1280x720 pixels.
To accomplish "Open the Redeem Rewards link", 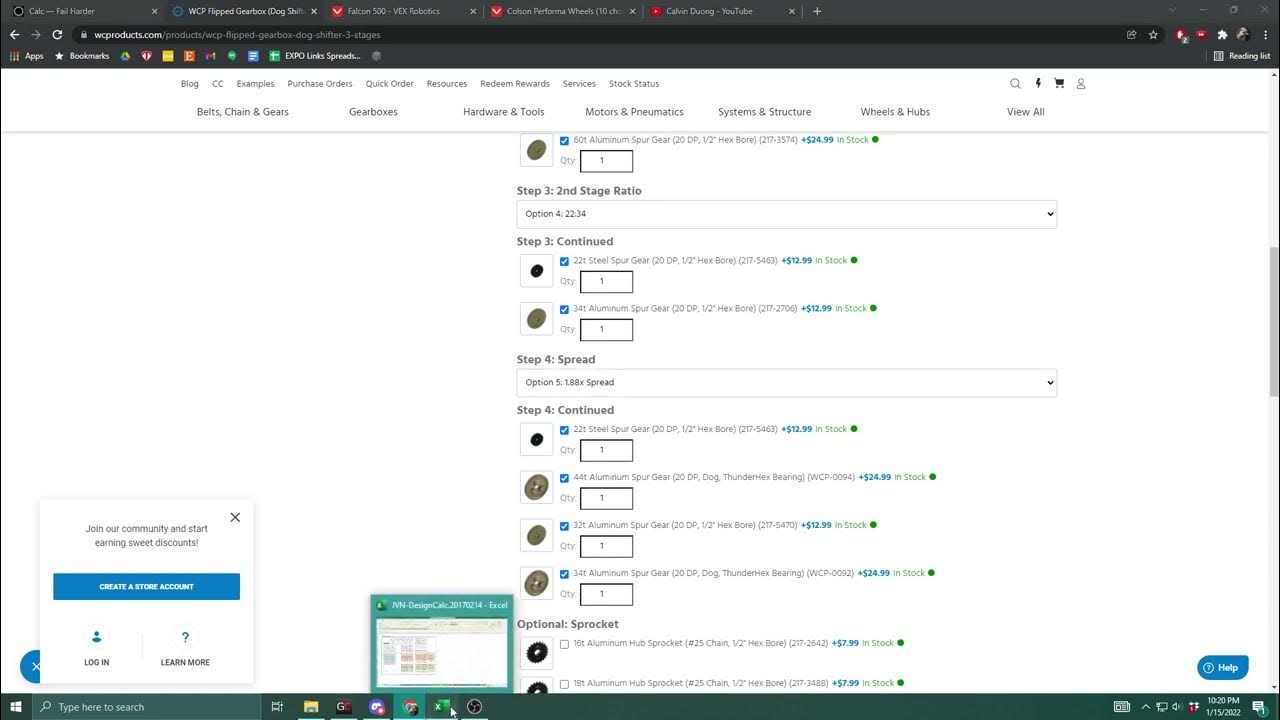I will [515, 84].
